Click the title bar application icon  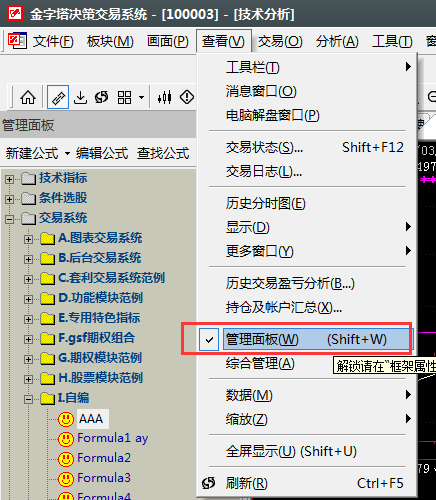[x=15, y=13]
